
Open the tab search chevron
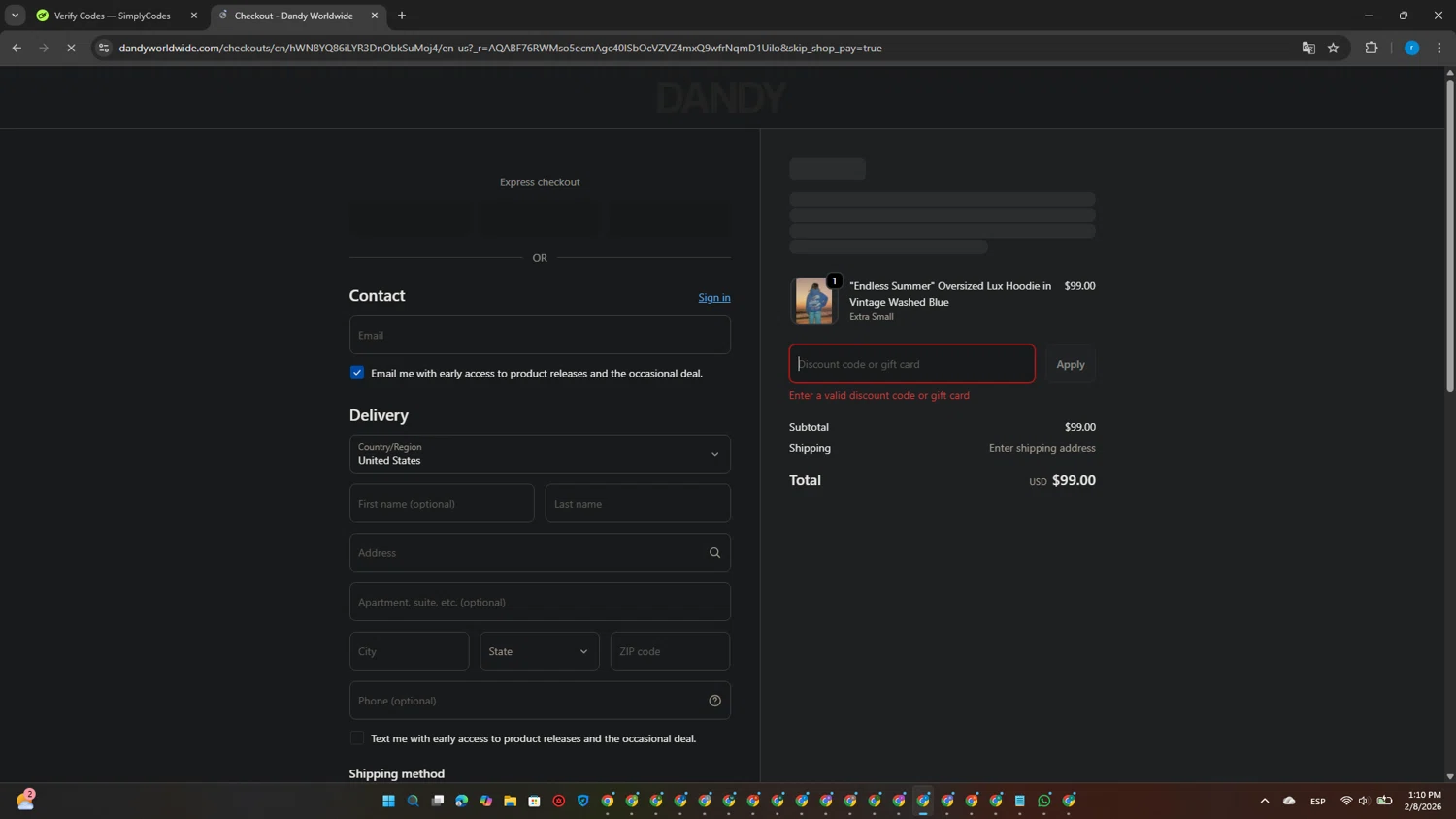click(15, 16)
